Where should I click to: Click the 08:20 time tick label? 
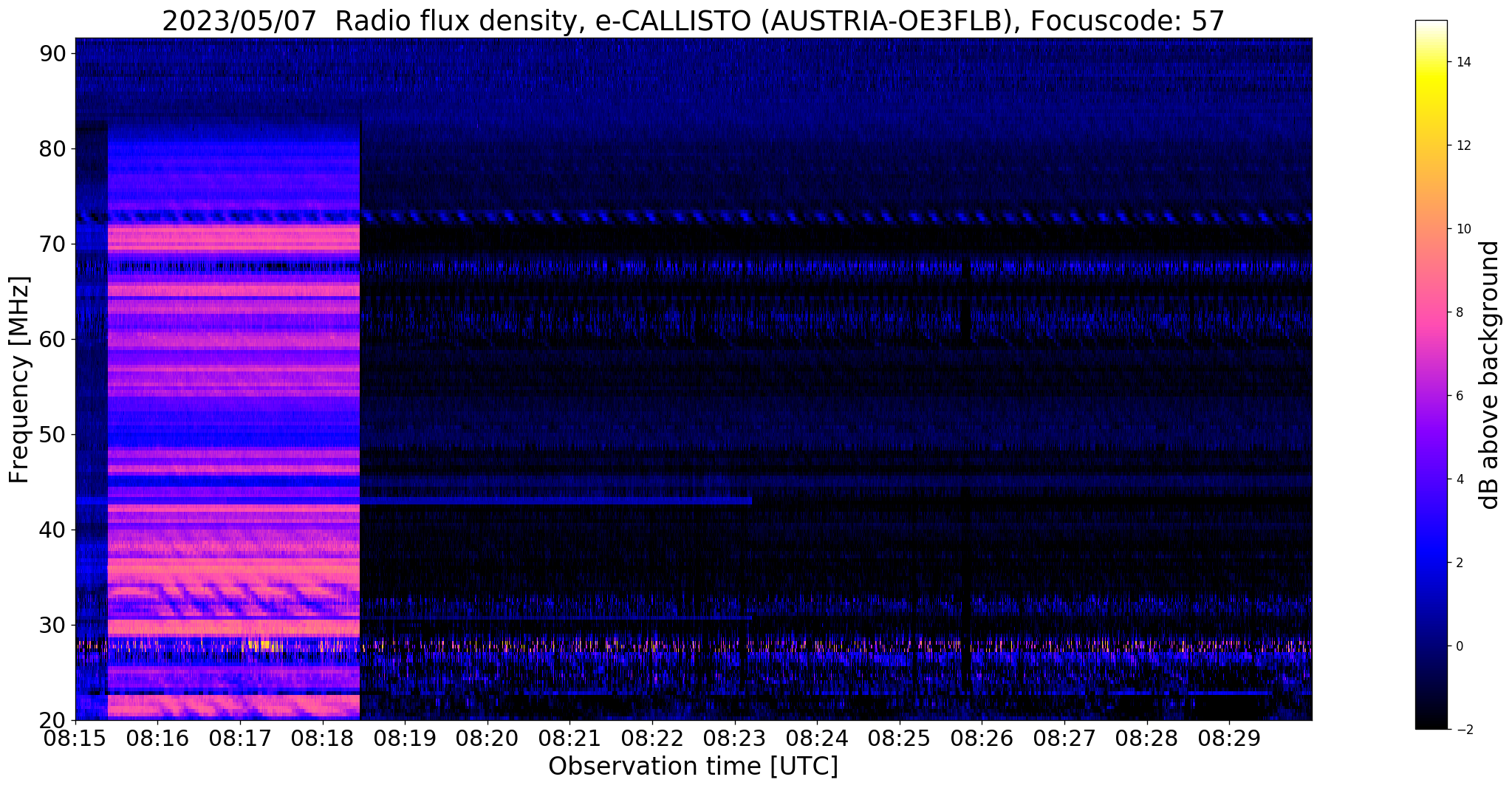click(x=488, y=738)
